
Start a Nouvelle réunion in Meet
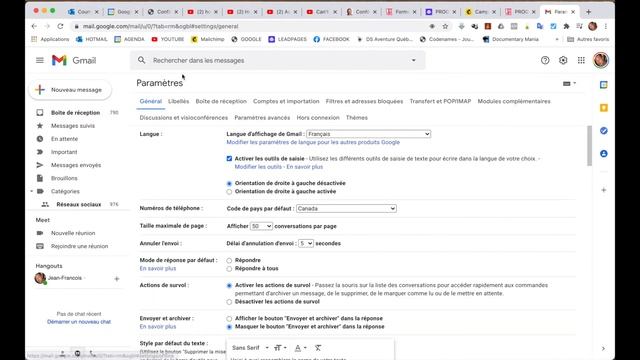point(73,233)
